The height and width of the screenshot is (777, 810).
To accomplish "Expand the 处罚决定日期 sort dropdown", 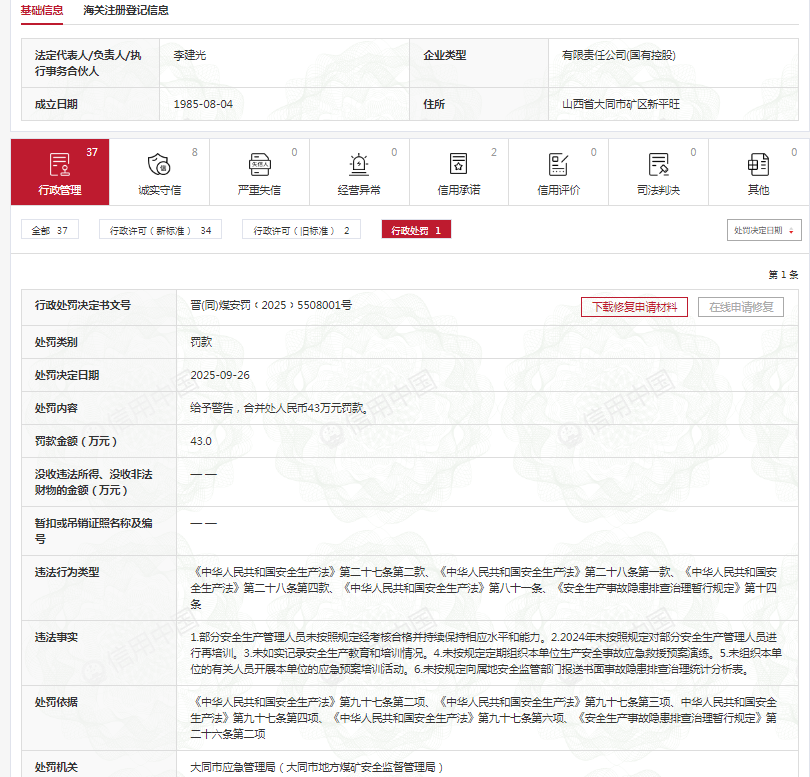I will 764,230.
